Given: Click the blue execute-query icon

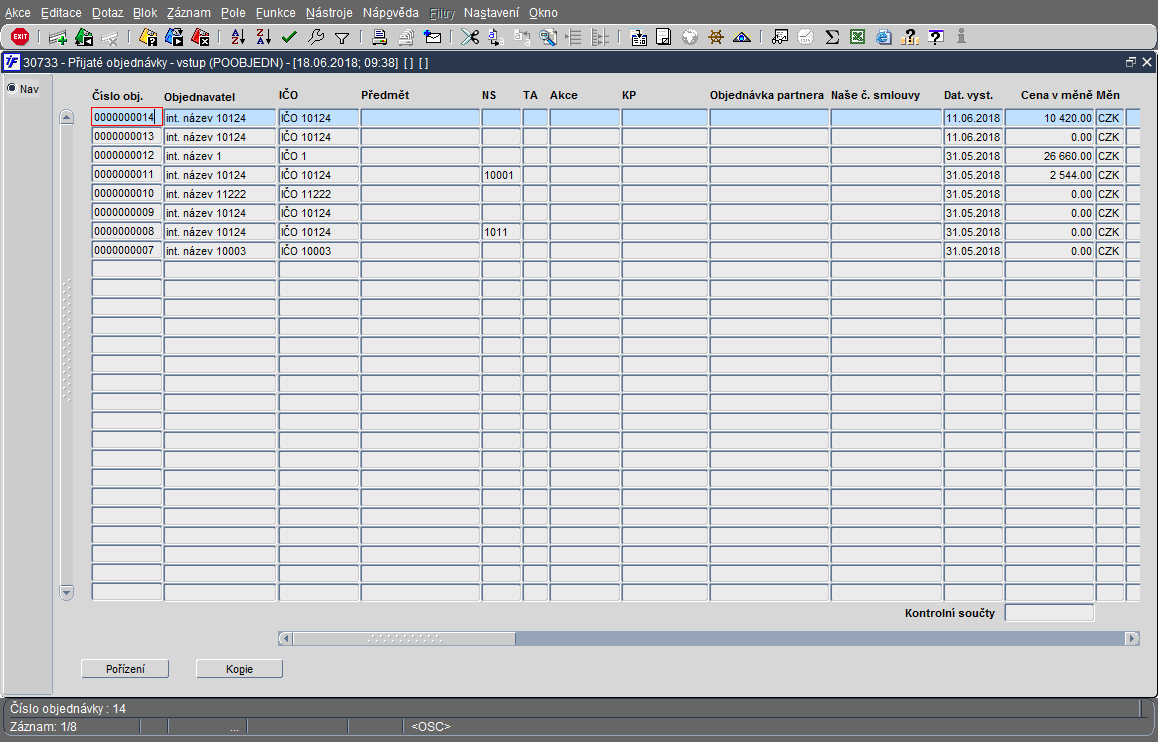Looking at the screenshot, I should (174, 37).
